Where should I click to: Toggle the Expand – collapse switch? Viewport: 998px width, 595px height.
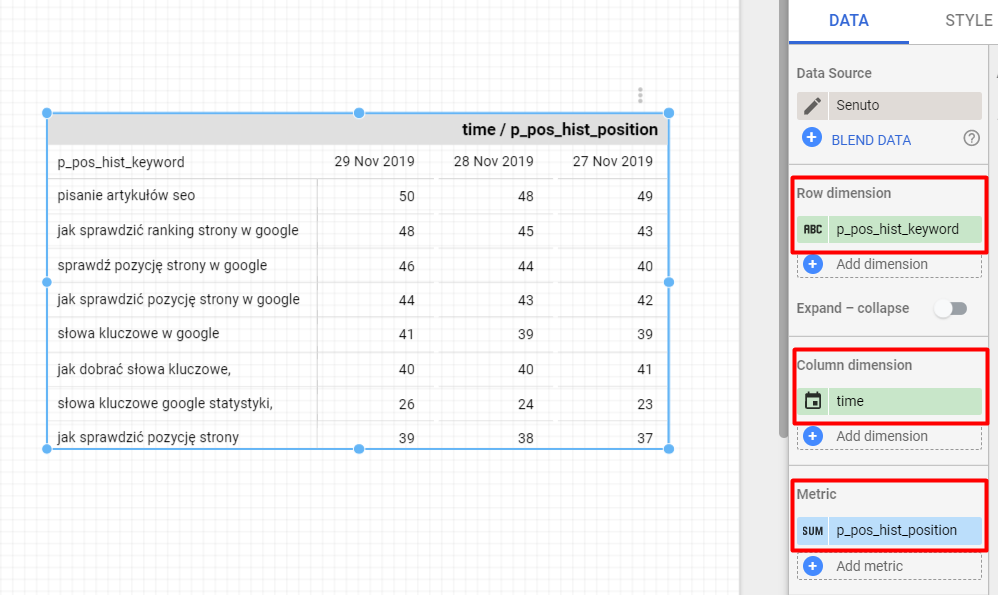click(x=951, y=309)
